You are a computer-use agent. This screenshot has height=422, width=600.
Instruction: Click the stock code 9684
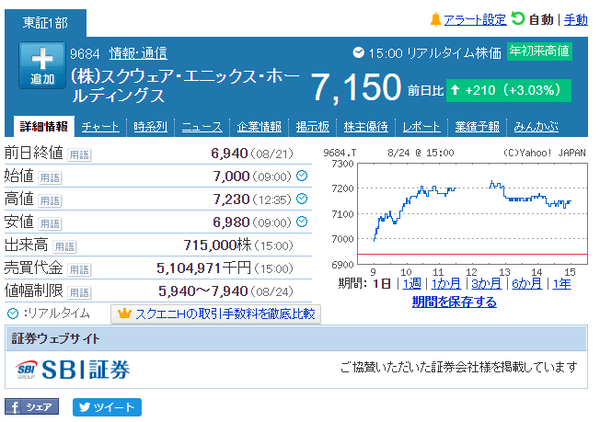pyautogui.click(x=85, y=54)
